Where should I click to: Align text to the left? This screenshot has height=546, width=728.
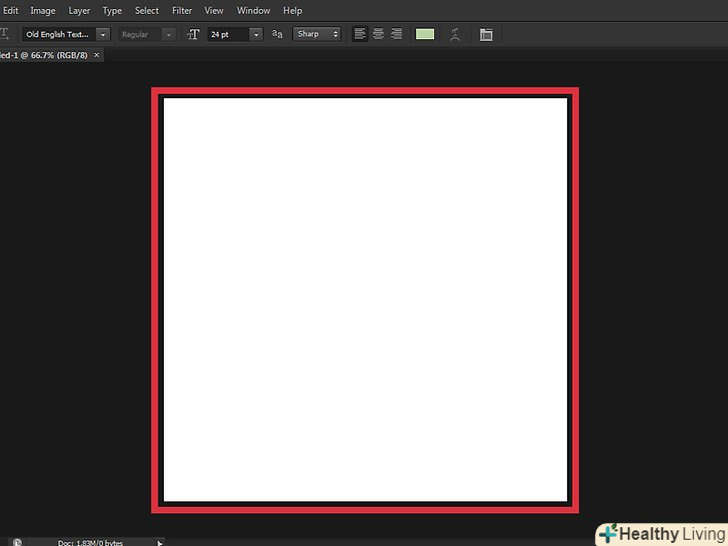(x=360, y=34)
